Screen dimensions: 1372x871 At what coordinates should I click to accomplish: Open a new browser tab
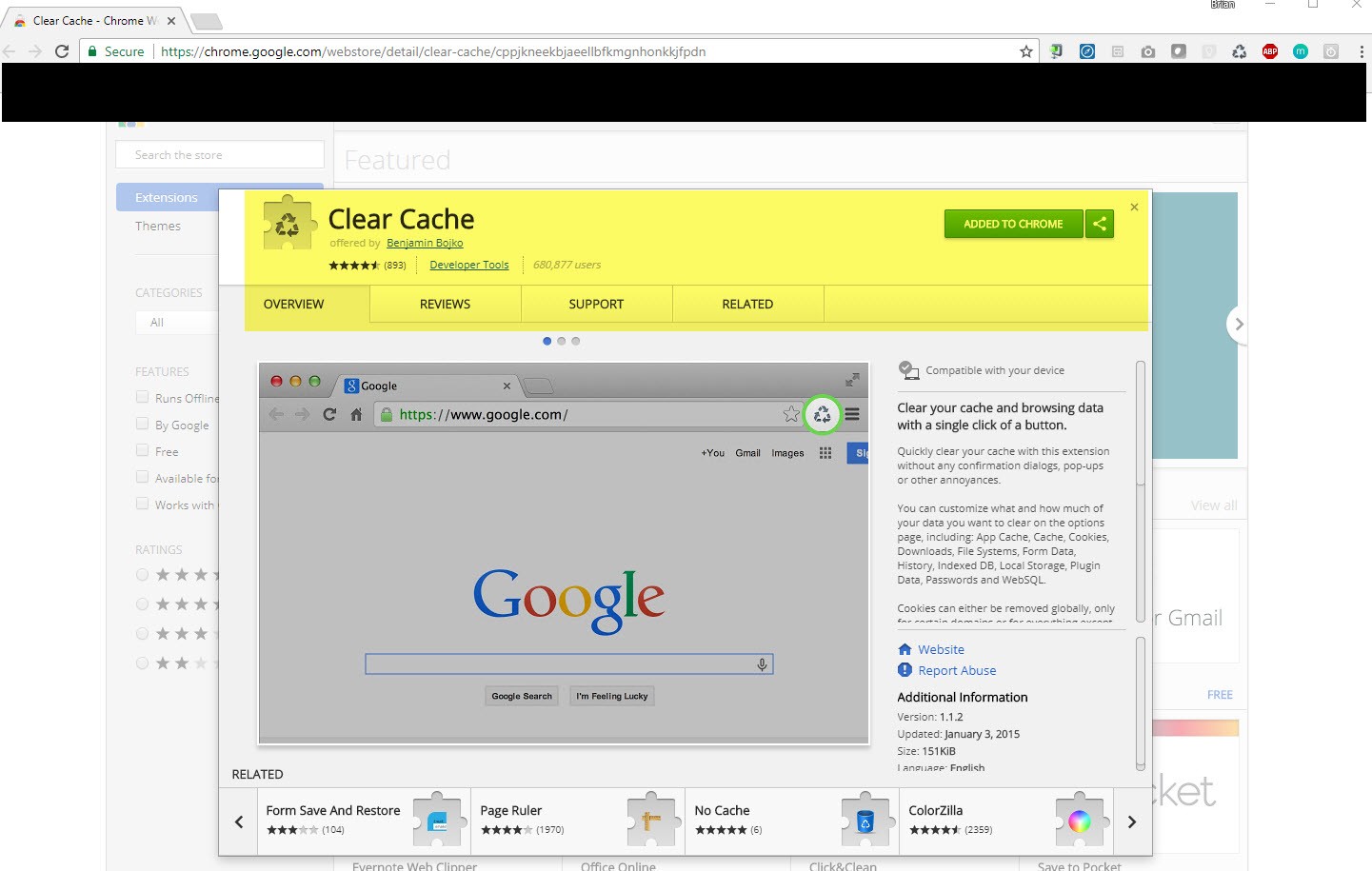point(206,21)
